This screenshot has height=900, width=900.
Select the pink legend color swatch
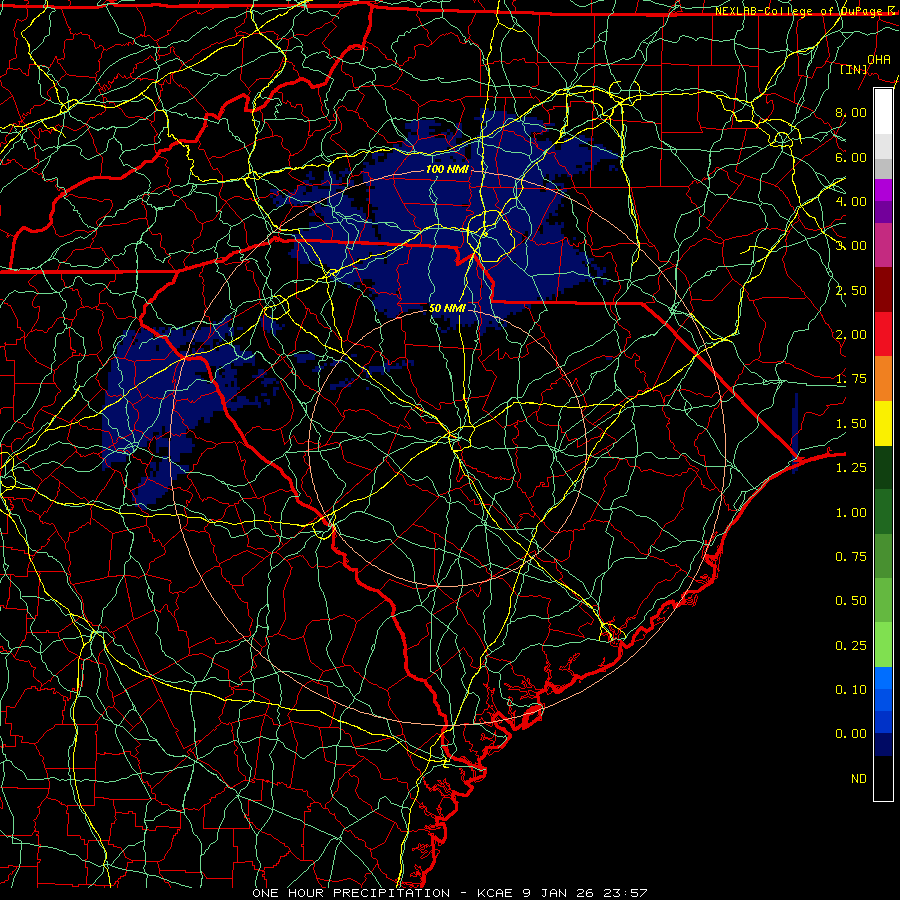(883, 246)
